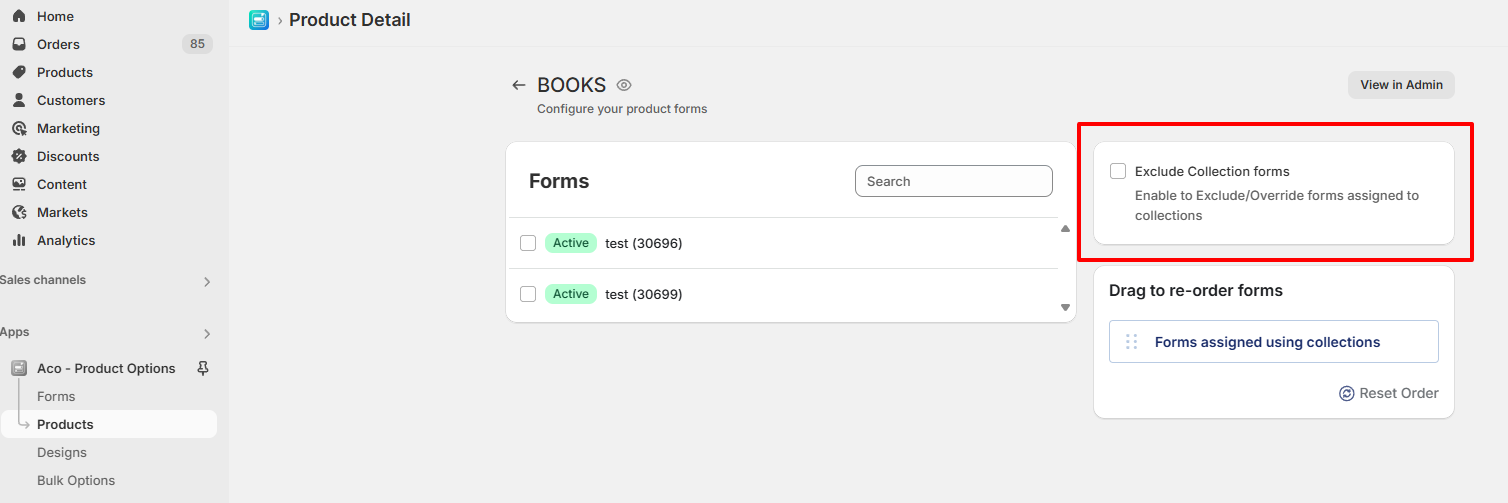Click the drag handle on Forms assigned using collections
Image resolution: width=1508 pixels, height=503 pixels.
pyautogui.click(x=1132, y=342)
